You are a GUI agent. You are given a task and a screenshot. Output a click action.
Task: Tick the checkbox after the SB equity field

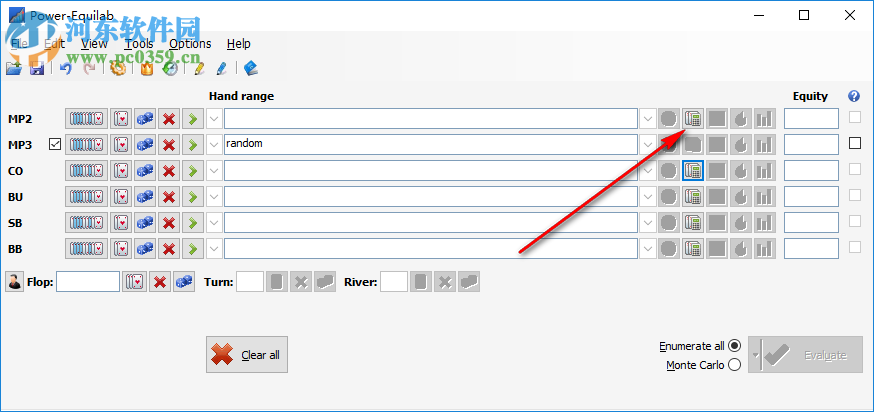[854, 221]
